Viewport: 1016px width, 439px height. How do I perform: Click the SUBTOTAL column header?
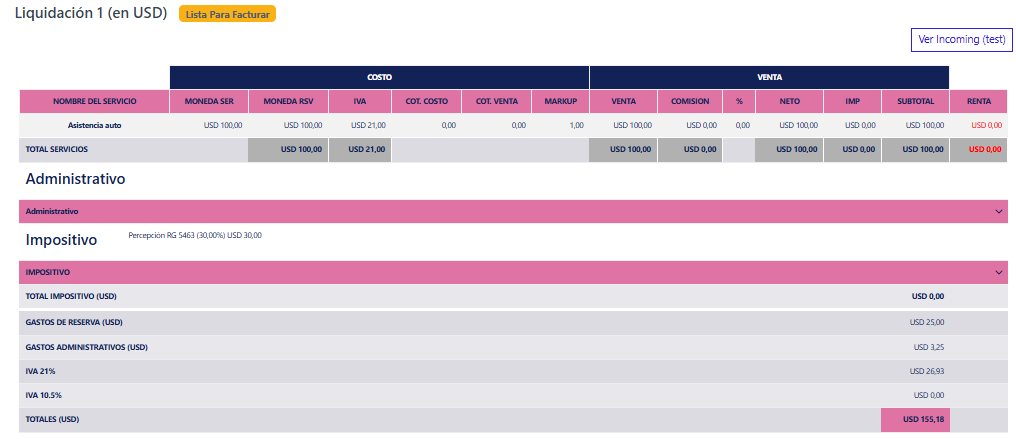tap(916, 102)
